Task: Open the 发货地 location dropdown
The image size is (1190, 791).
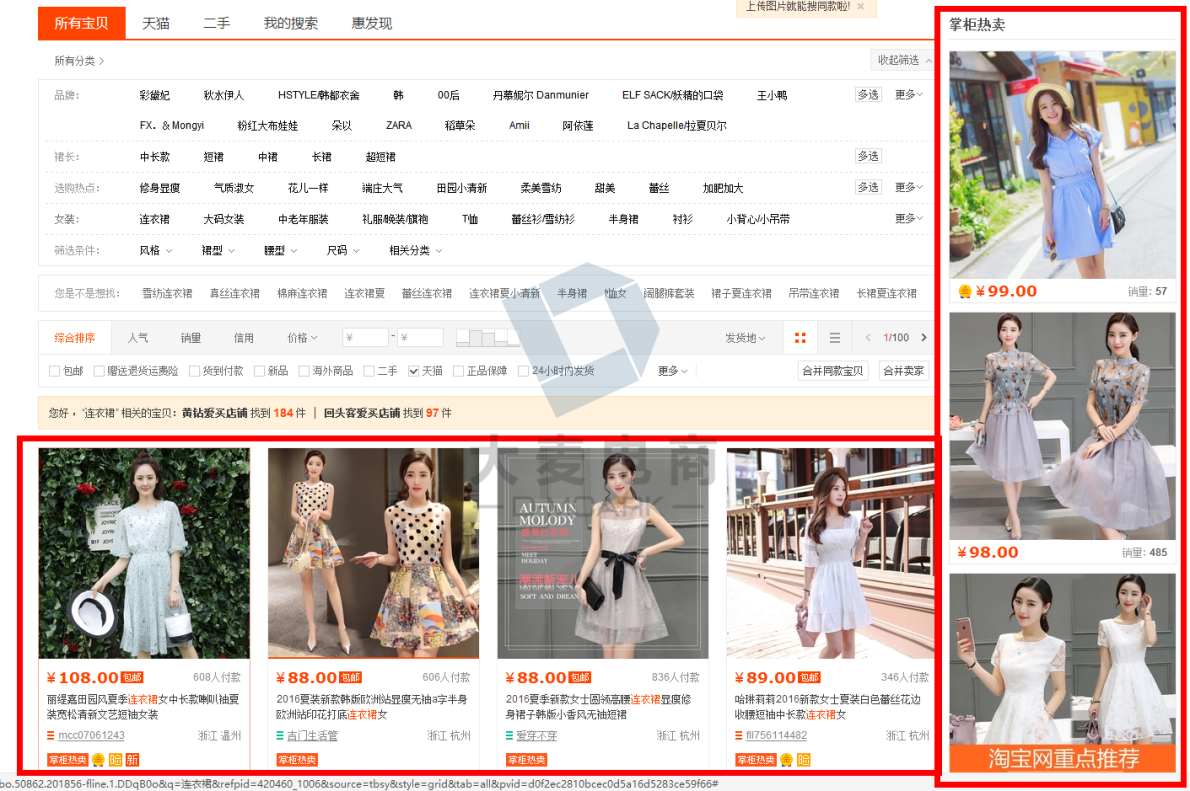Action: (745, 338)
